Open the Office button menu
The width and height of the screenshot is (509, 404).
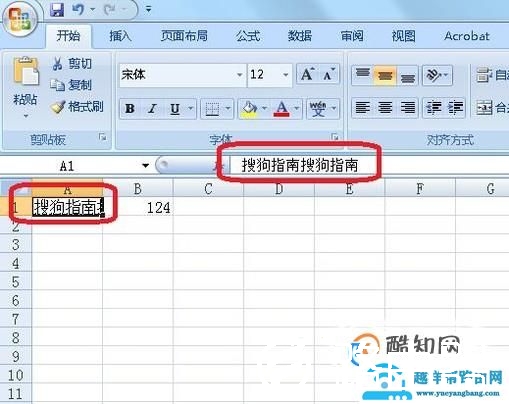pyautogui.click(x=20, y=18)
